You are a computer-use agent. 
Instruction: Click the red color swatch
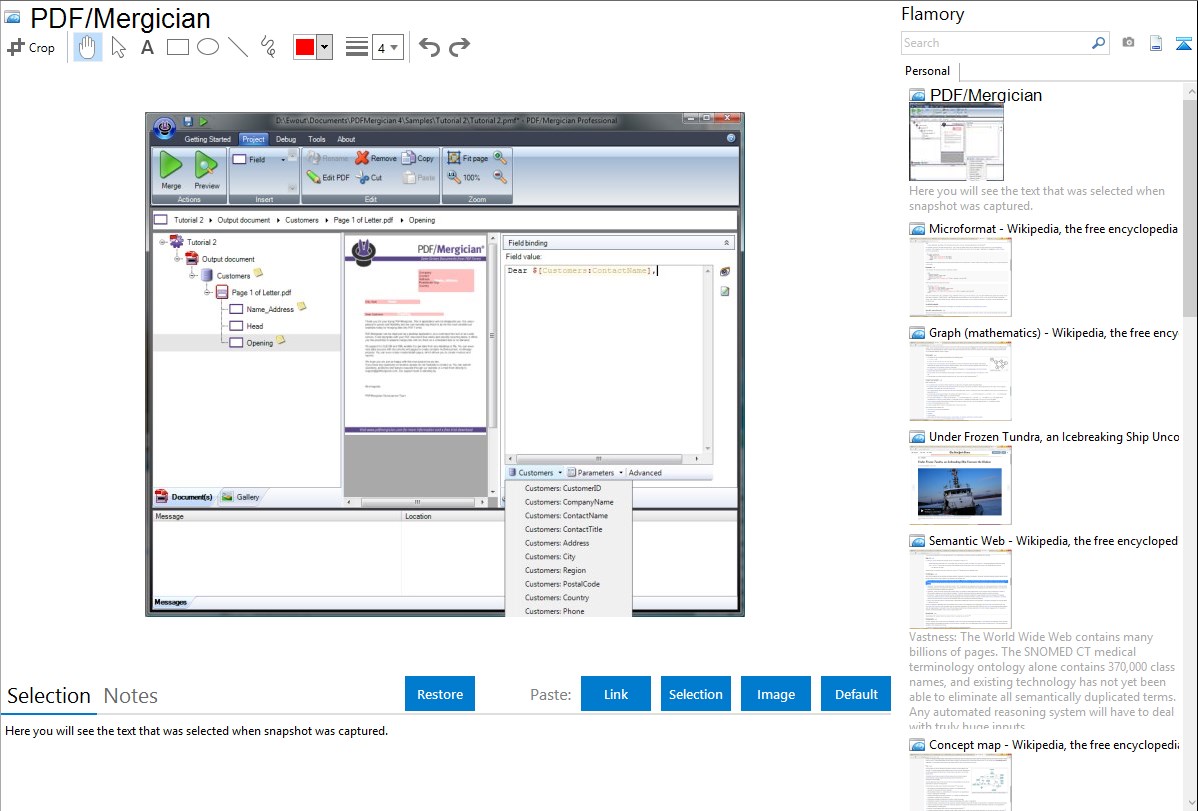(x=305, y=47)
